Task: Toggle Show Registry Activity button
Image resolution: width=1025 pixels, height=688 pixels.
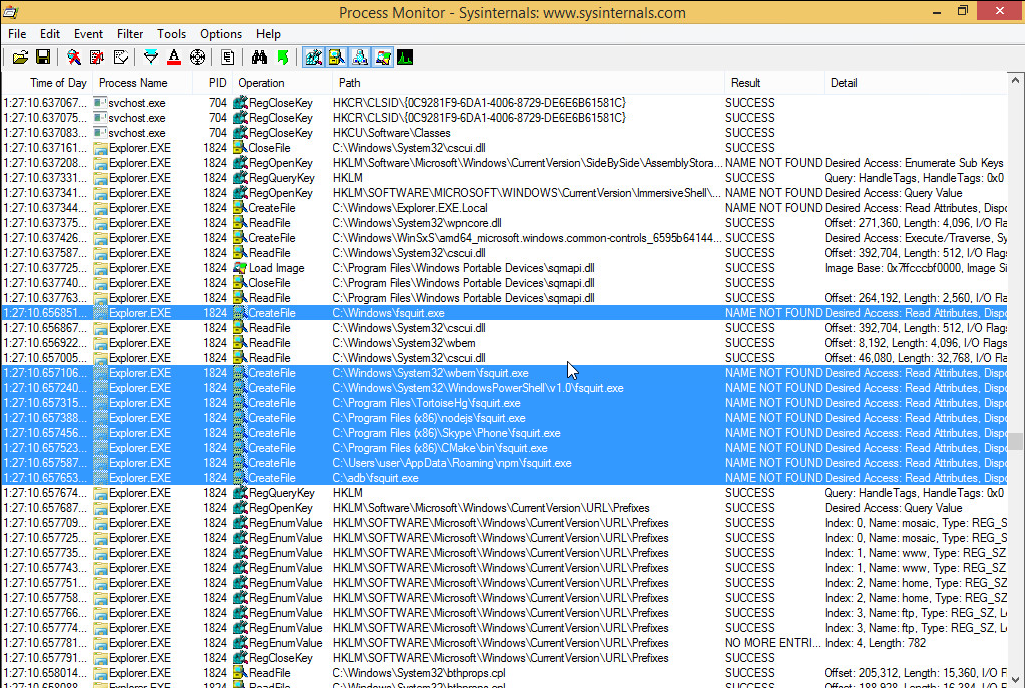Action: [314, 58]
